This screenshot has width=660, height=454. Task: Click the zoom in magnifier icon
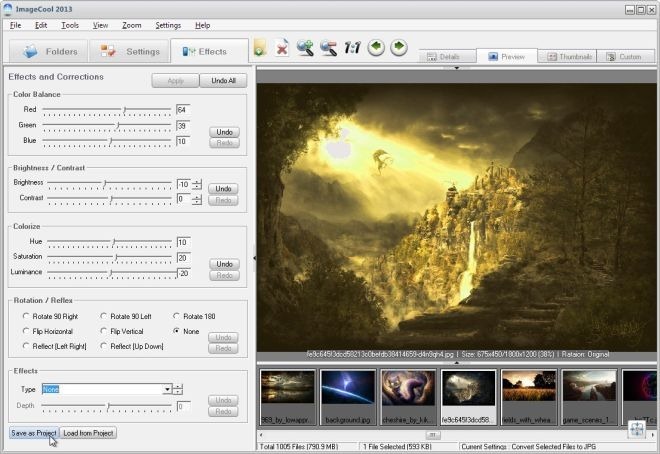(305, 48)
